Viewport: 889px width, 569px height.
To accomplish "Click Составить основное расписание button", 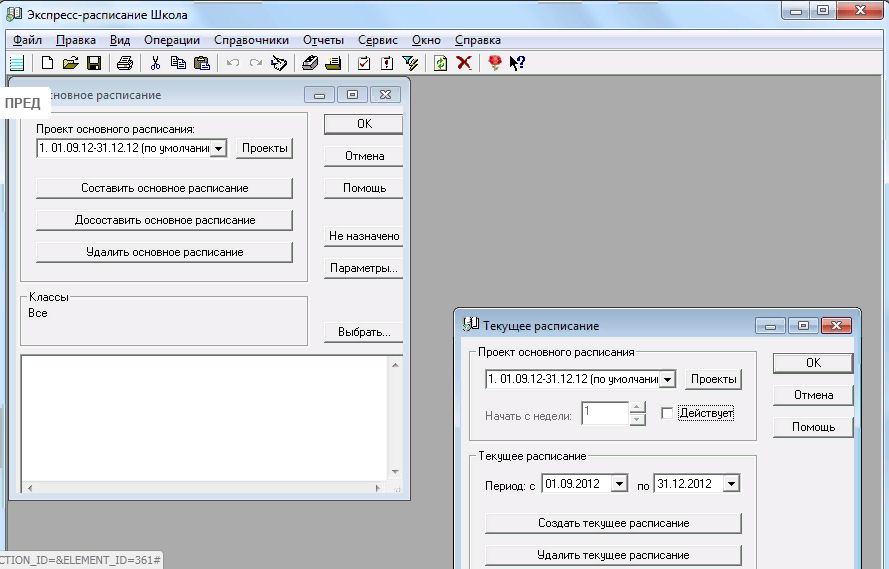I will [164, 188].
